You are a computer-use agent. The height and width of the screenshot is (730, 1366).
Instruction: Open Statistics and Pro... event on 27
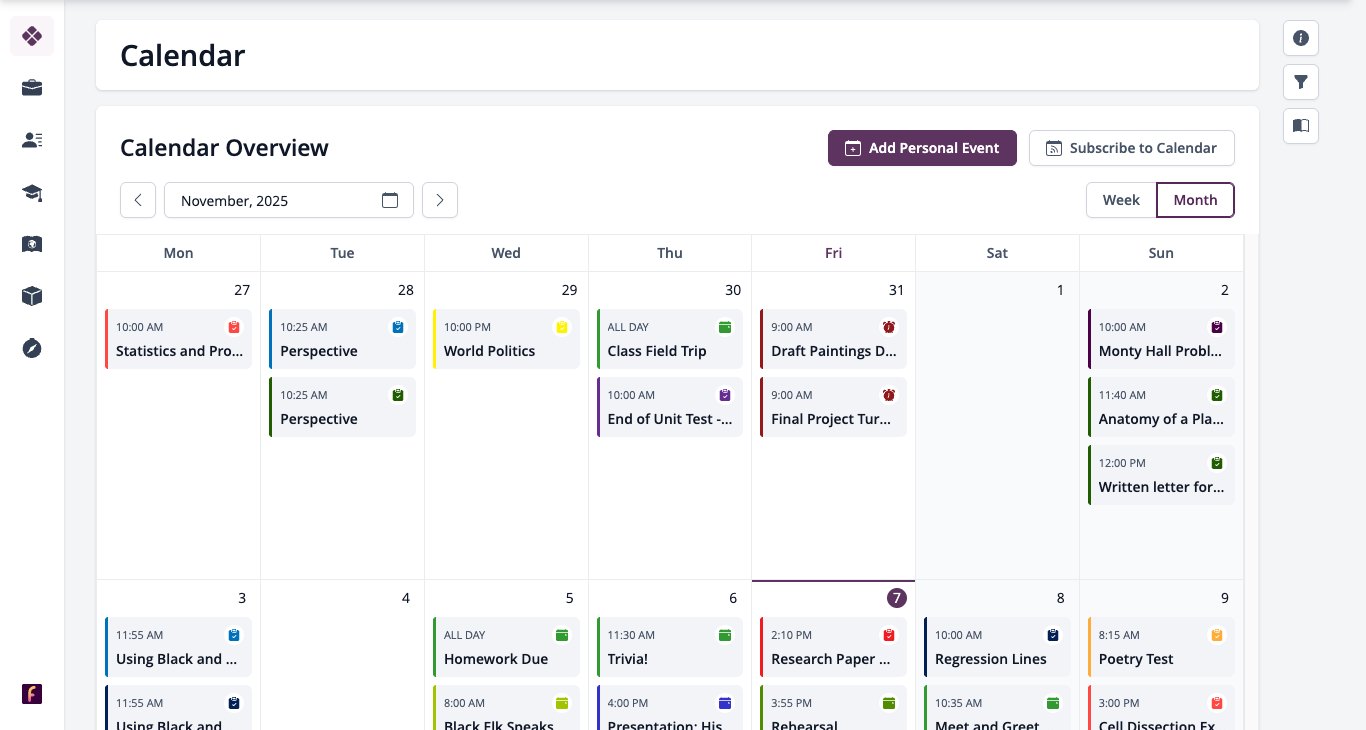tap(179, 339)
